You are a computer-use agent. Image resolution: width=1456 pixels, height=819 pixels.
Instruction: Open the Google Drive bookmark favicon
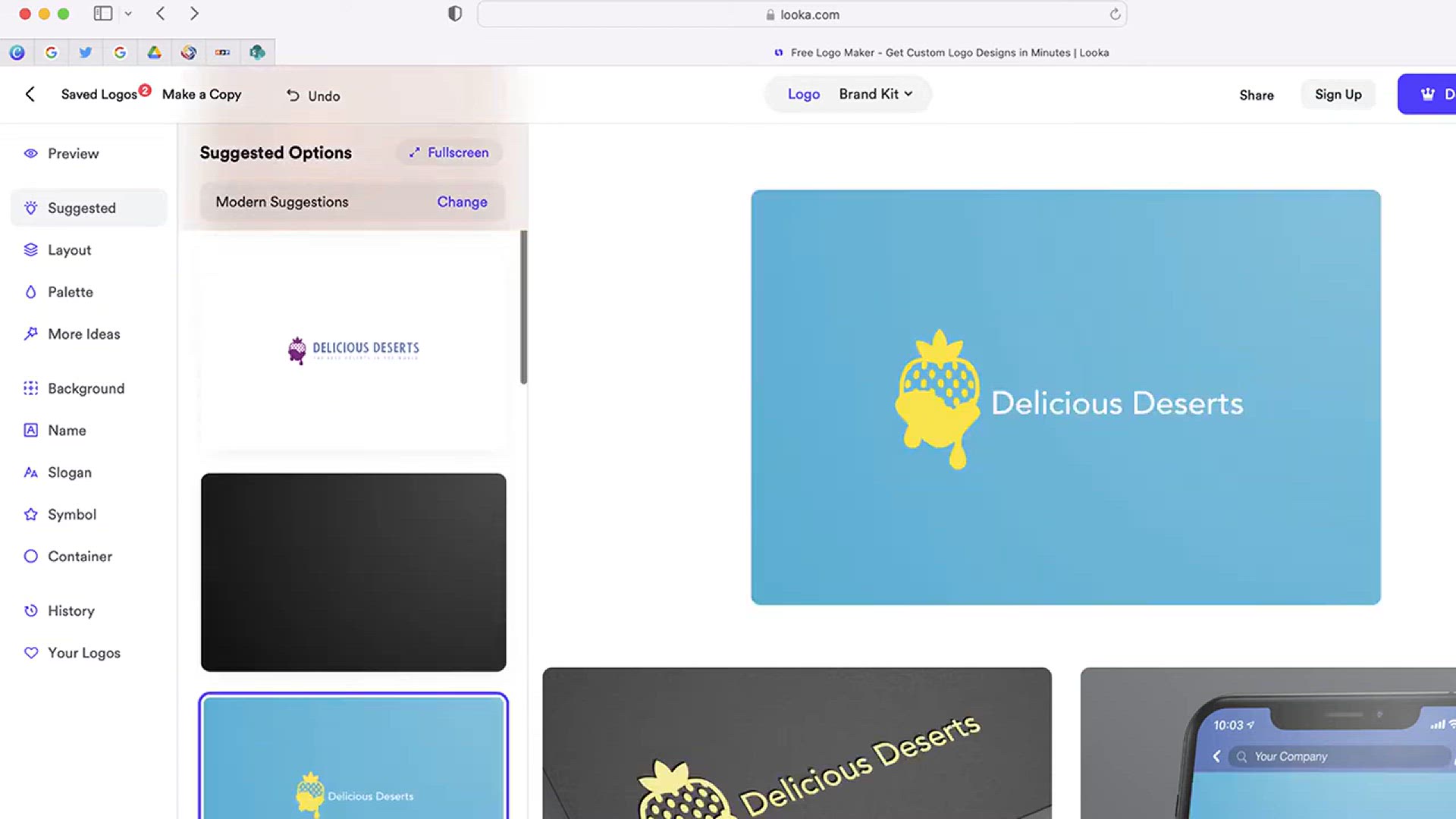point(154,52)
